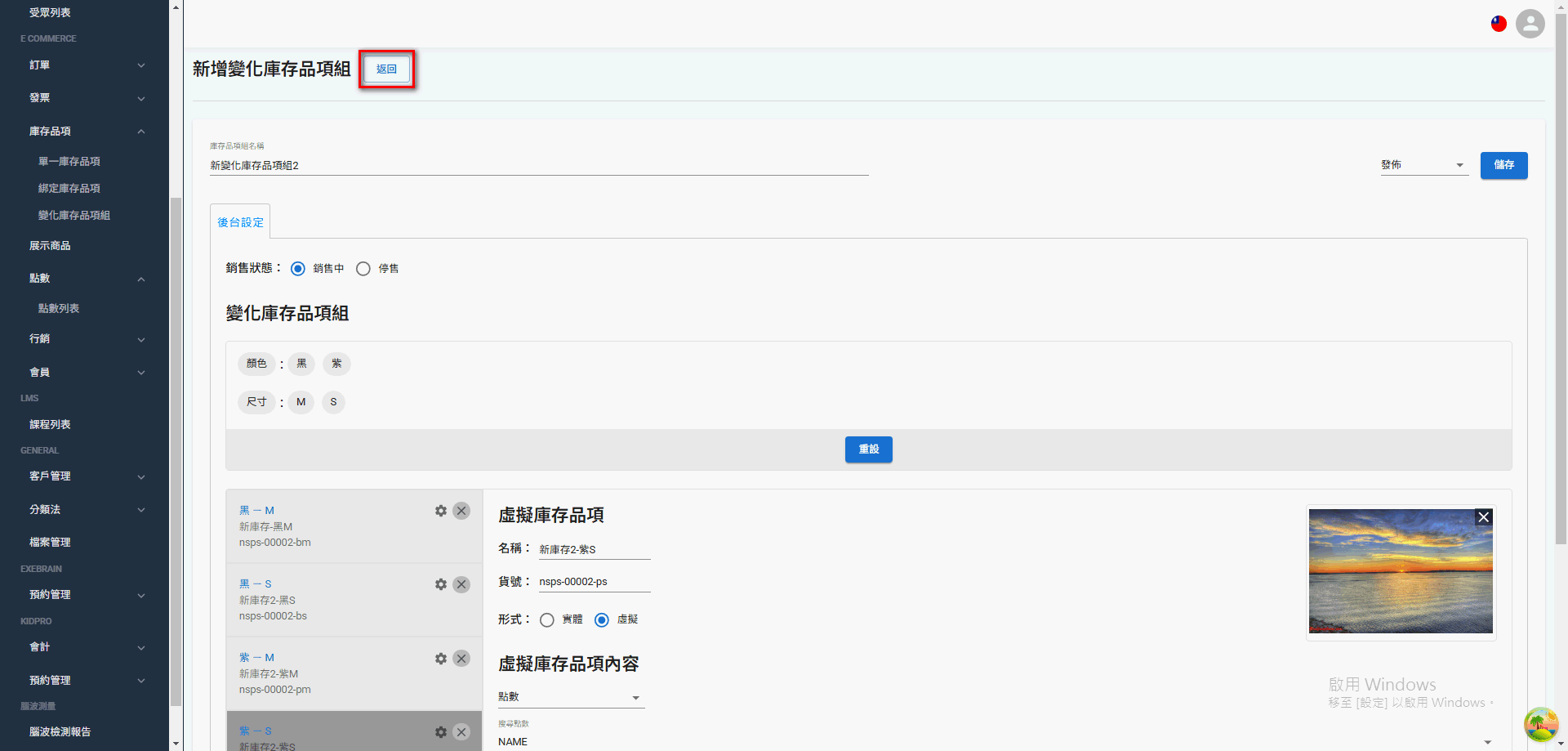Open 課程列表 in sidebar
Viewport: 1568px width, 751px height.
(50, 425)
